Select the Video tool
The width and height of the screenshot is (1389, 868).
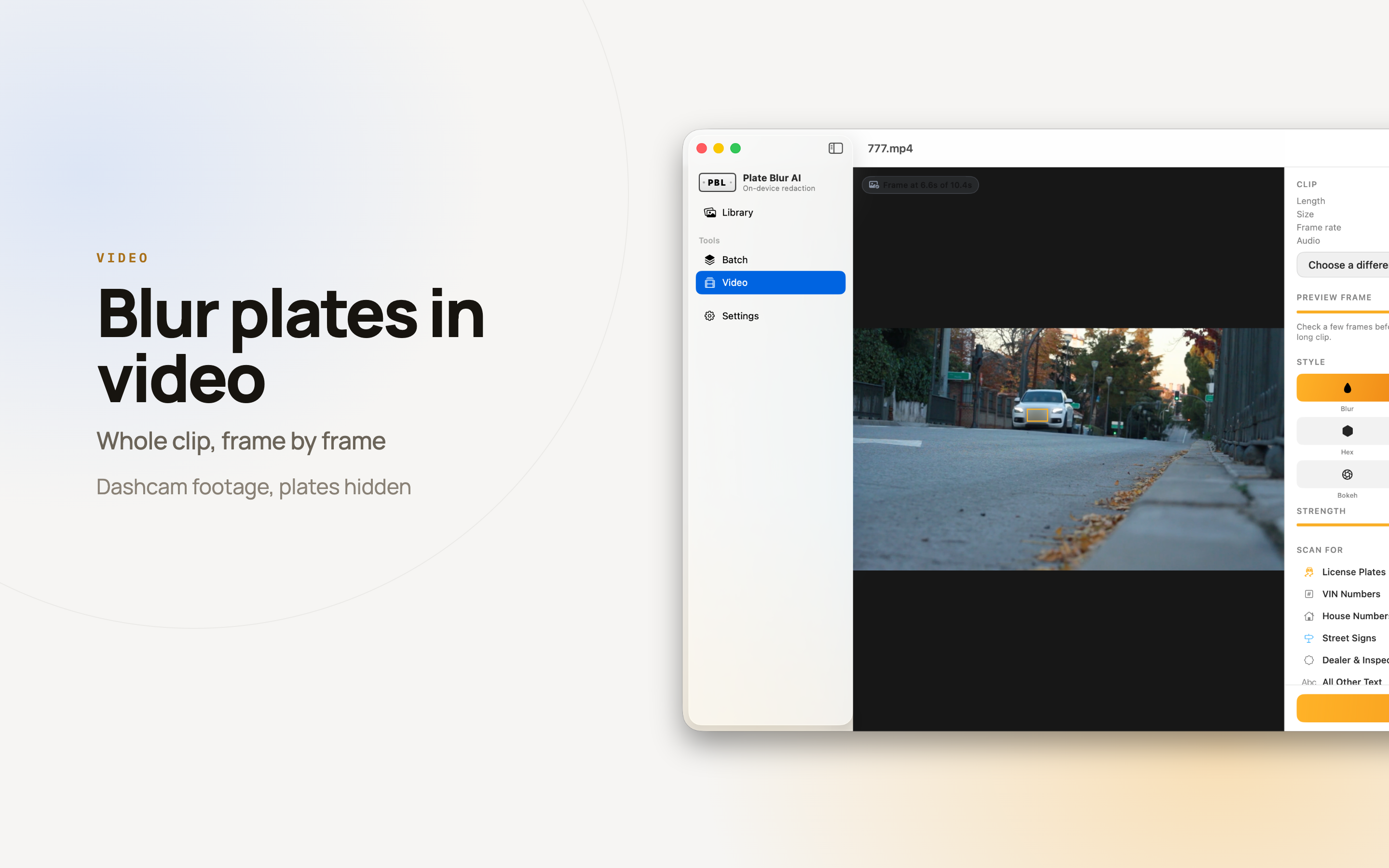click(x=770, y=283)
